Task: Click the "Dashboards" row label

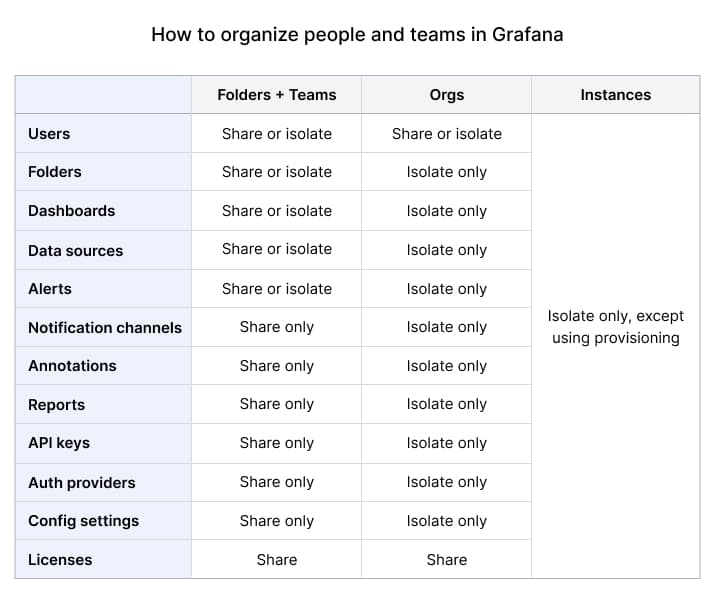Action: (x=71, y=211)
